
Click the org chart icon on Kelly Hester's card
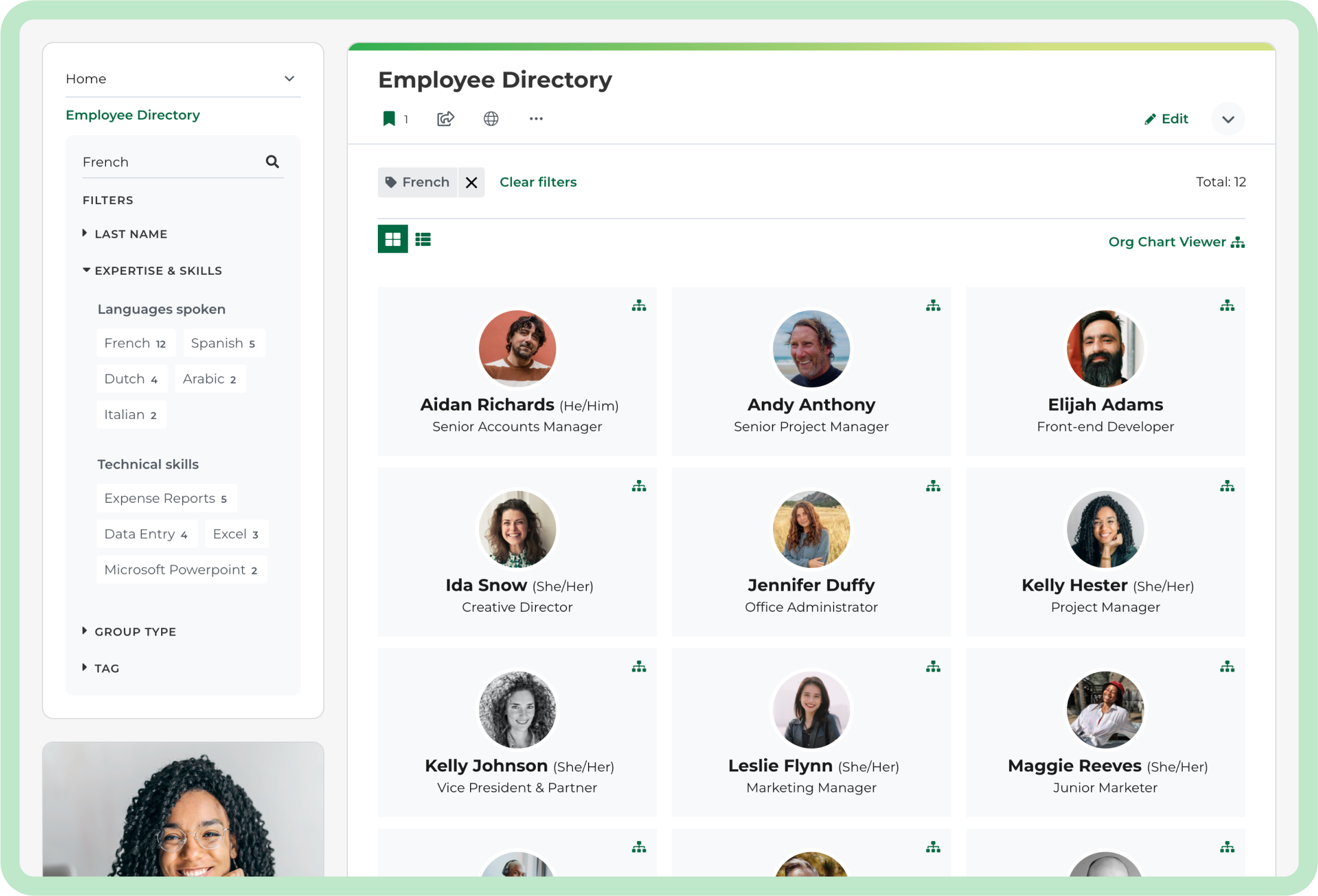pyautogui.click(x=1227, y=487)
